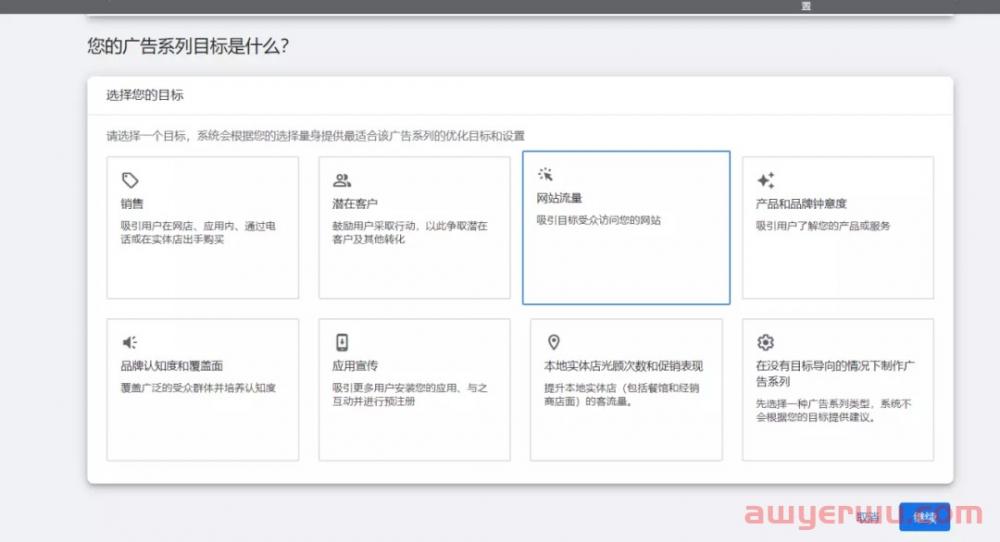
Task: Click the price tag icon for 销售
Action: [x=130, y=181]
